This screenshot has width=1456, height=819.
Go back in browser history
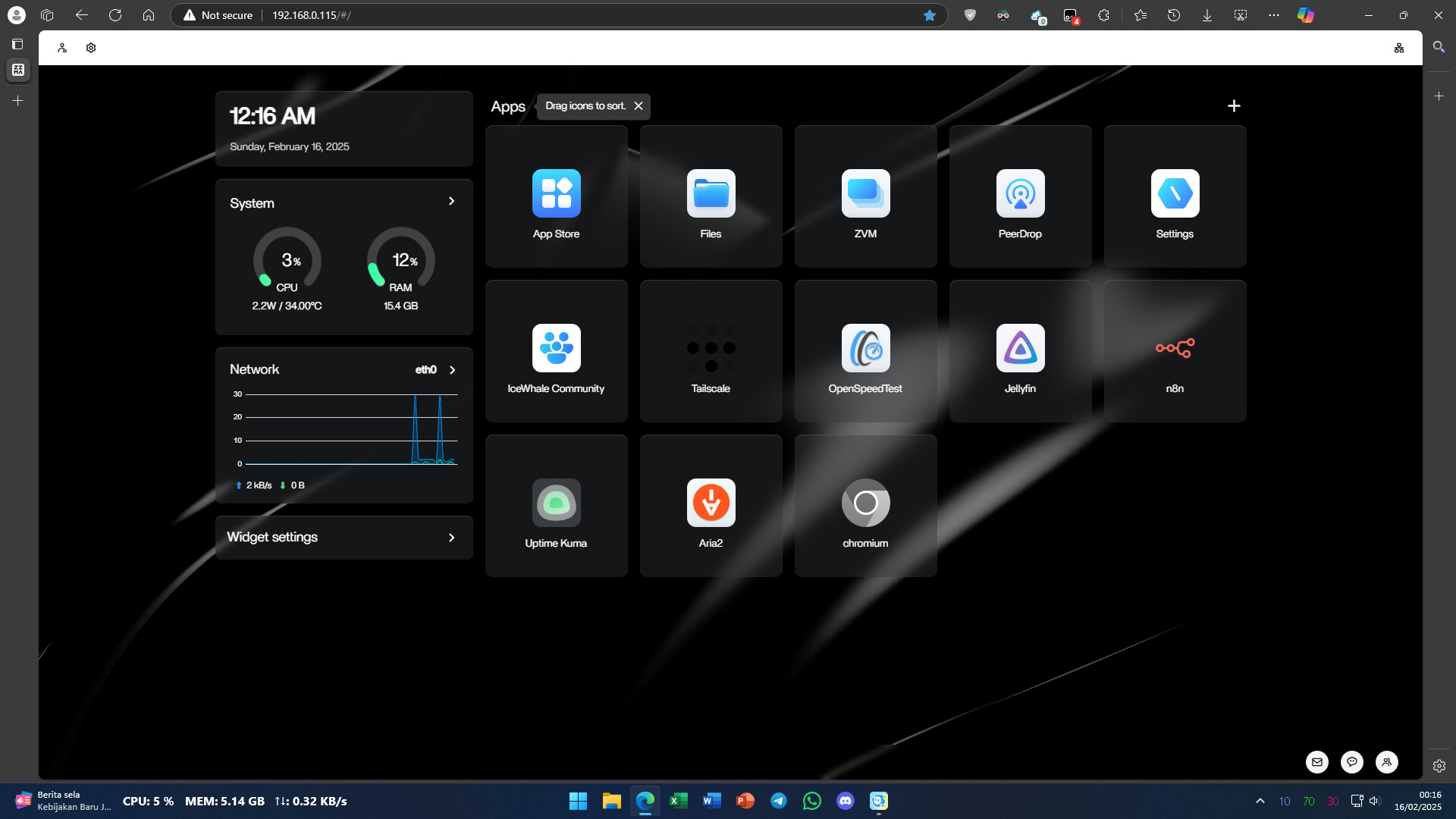(82, 15)
